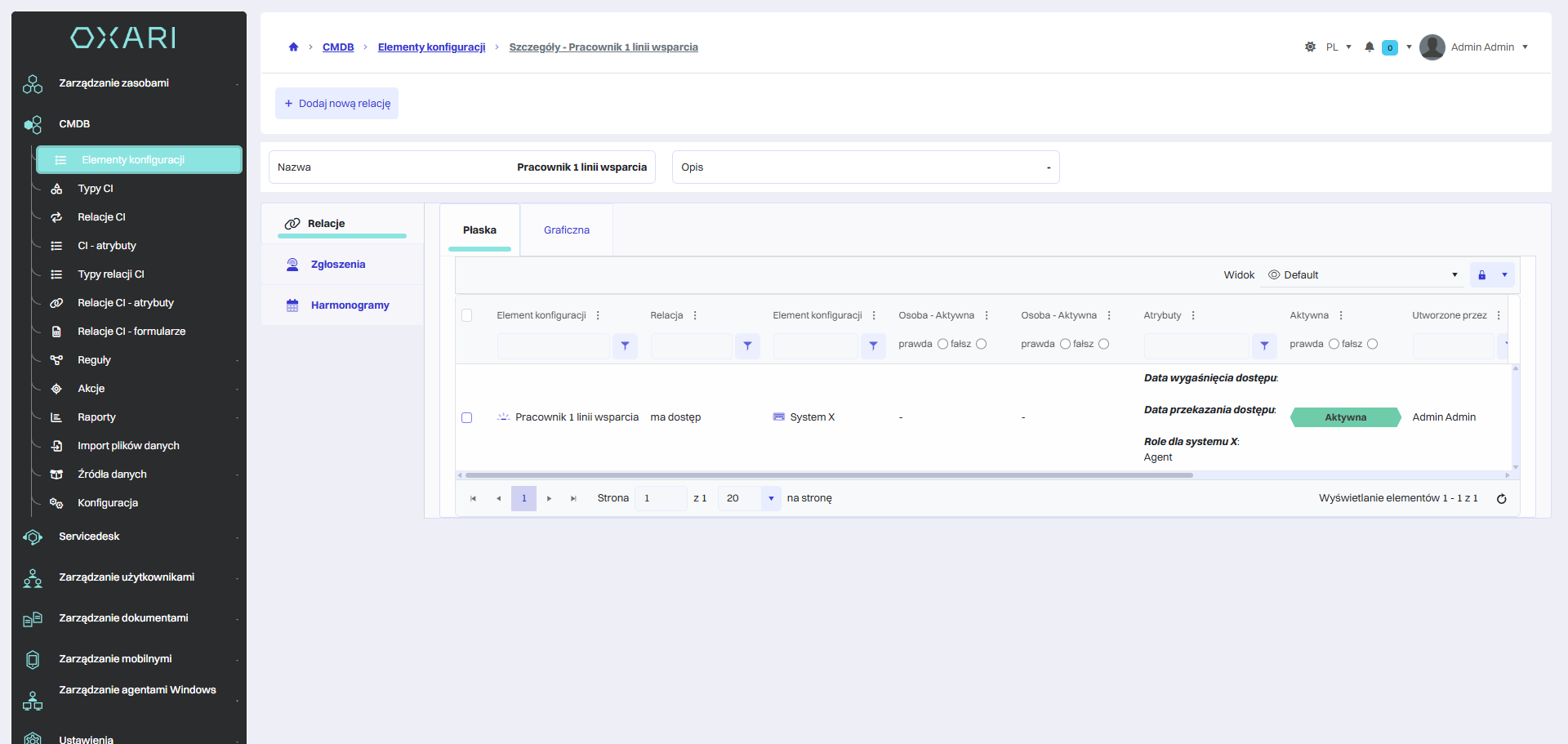The height and width of the screenshot is (744, 1568).
Task: Toggle the select-all checkbox in table header
Action: coord(467,316)
